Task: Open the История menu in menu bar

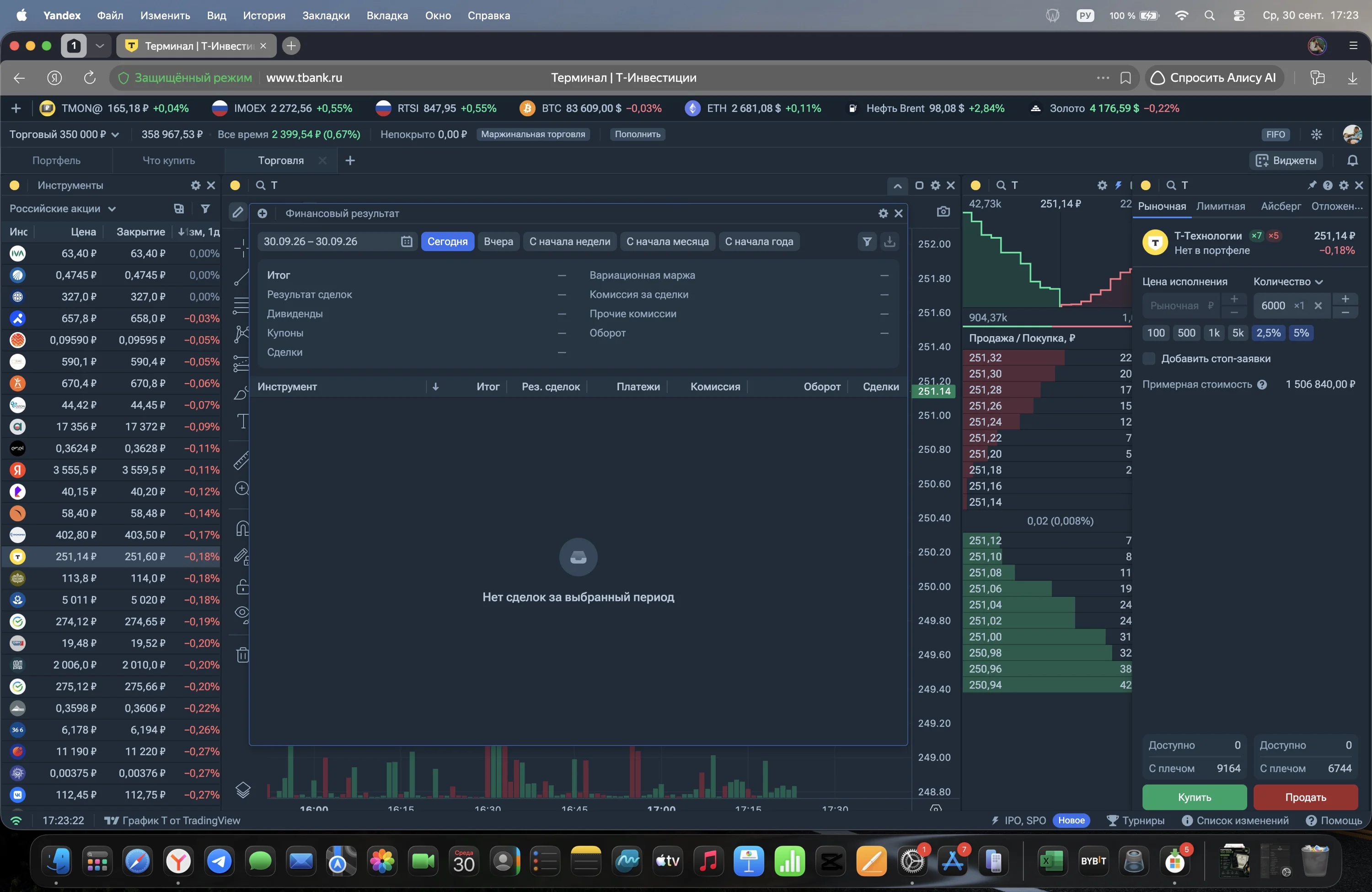Action: pyautogui.click(x=264, y=16)
